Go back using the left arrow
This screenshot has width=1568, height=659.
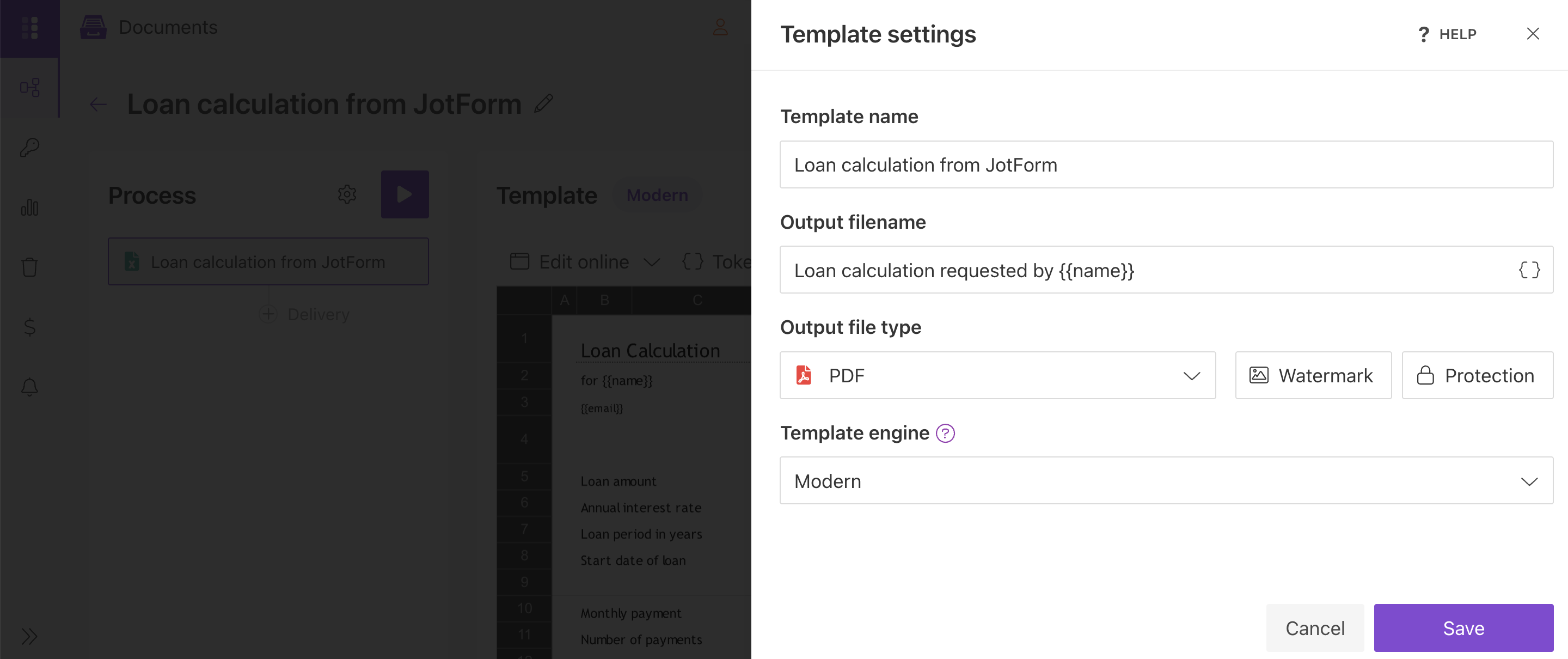[98, 105]
